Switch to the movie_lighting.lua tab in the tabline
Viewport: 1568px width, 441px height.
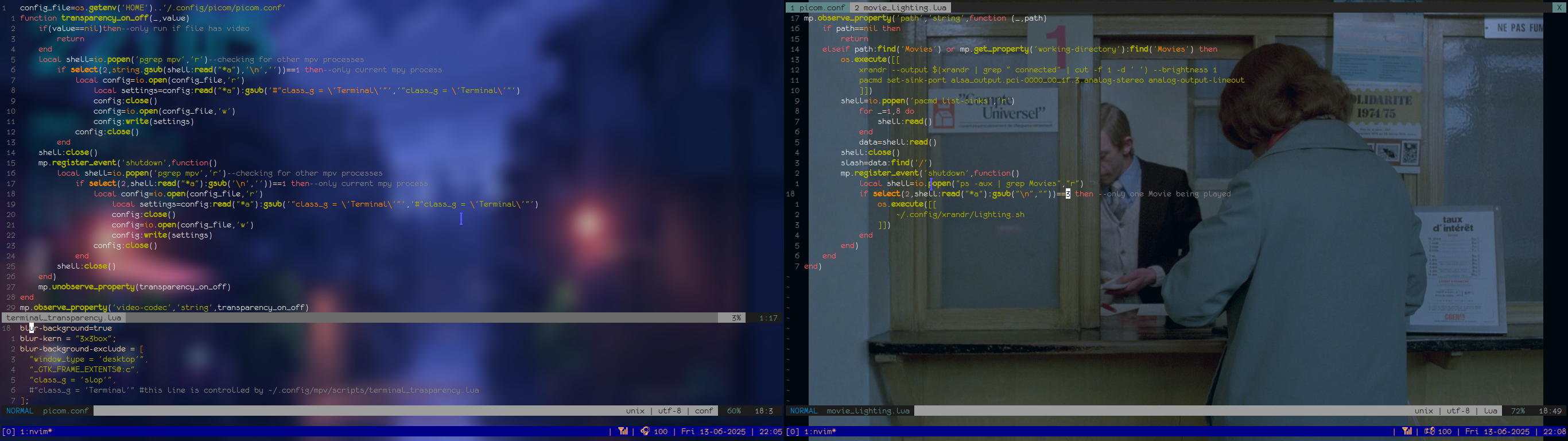pyautogui.click(x=901, y=7)
